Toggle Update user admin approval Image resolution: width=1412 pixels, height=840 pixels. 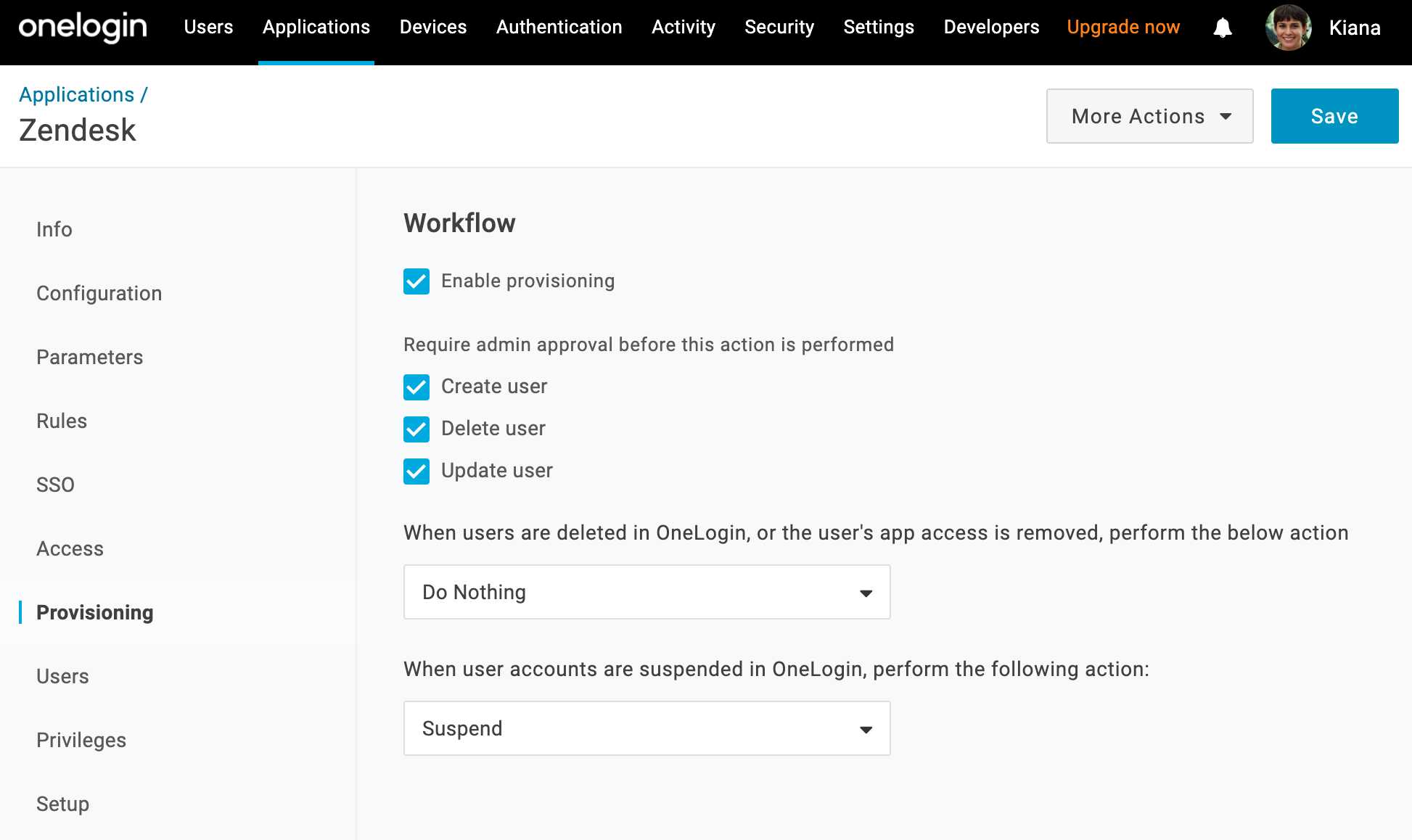click(x=416, y=471)
